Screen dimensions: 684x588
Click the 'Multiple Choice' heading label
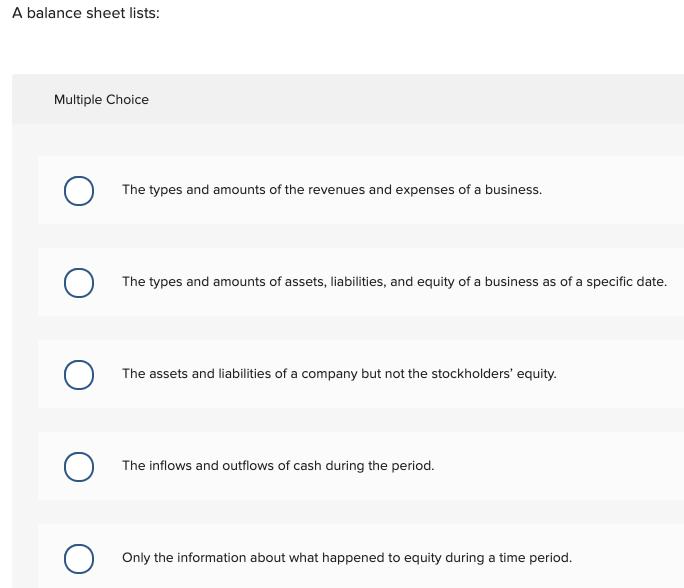101,100
